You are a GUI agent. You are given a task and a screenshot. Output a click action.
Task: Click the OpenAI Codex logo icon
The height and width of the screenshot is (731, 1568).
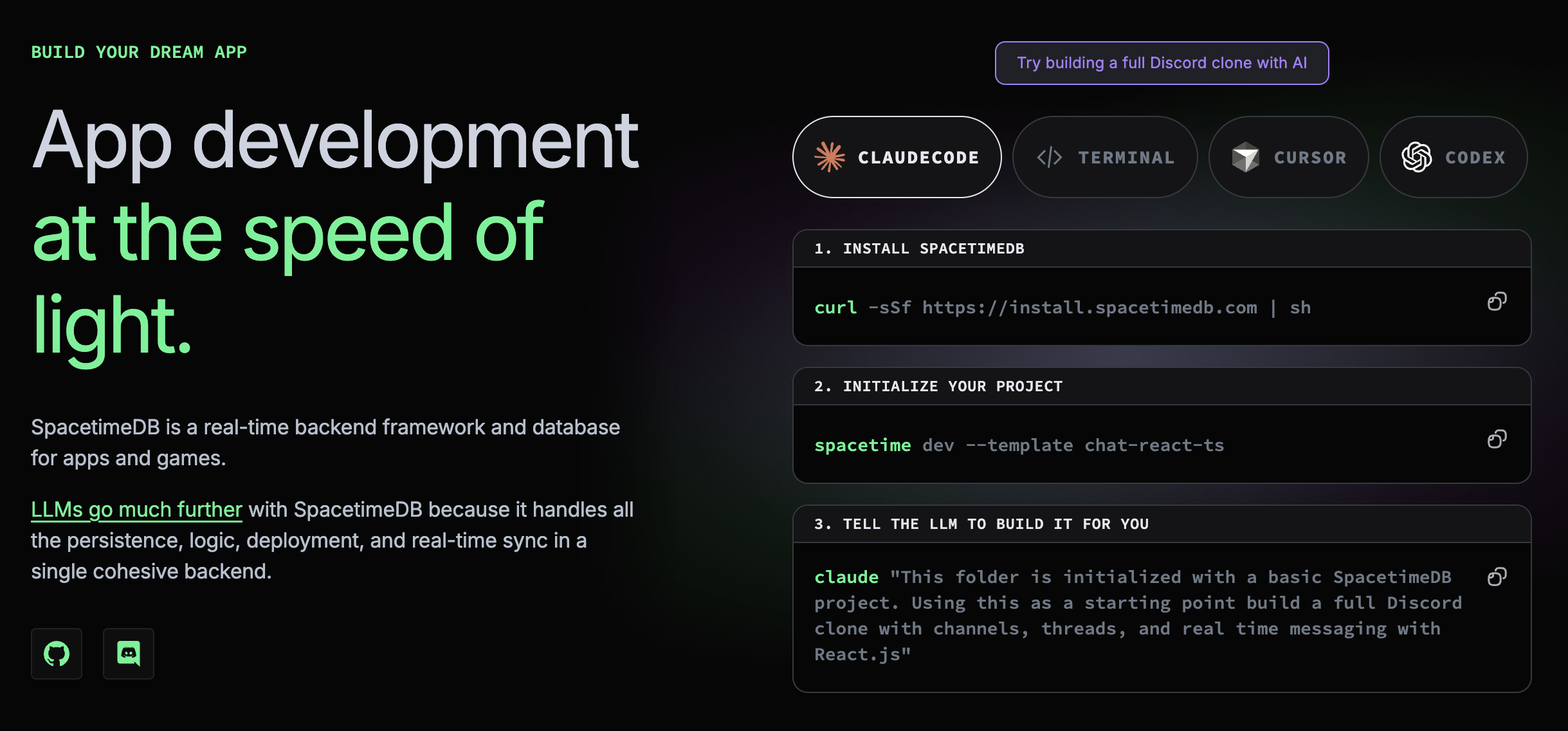[x=1416, y=157]
